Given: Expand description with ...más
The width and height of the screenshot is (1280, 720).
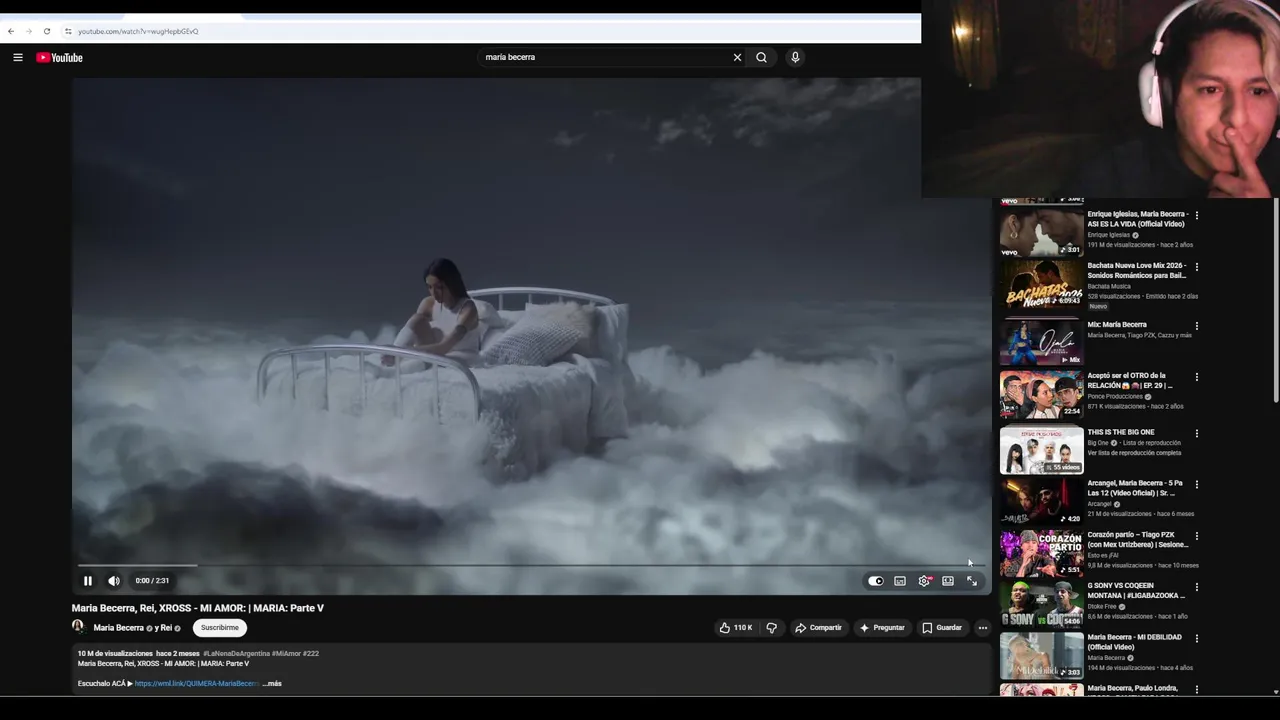Looking at the screenshot, I should click(272, 684).
